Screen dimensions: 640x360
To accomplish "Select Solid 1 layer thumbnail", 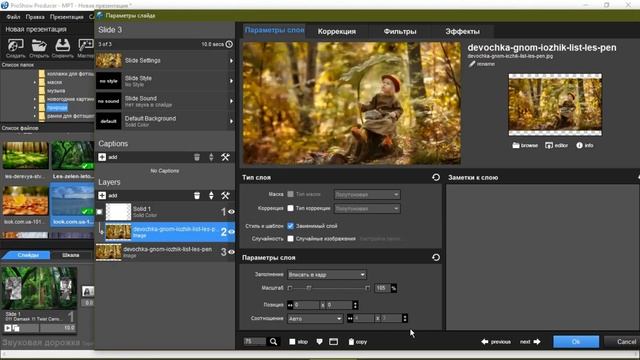I will [x=118, y=212].
